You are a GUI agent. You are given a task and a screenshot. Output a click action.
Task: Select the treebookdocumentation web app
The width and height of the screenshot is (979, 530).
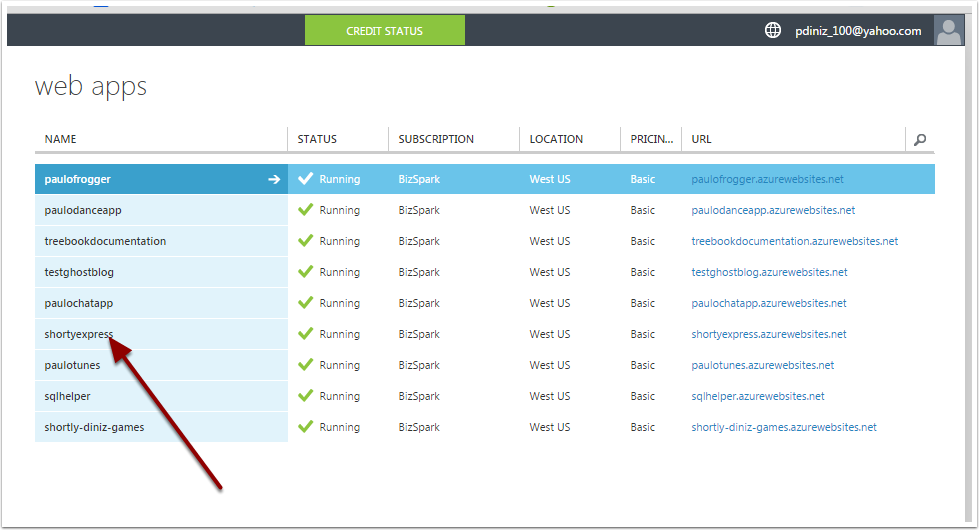(105, 241)
